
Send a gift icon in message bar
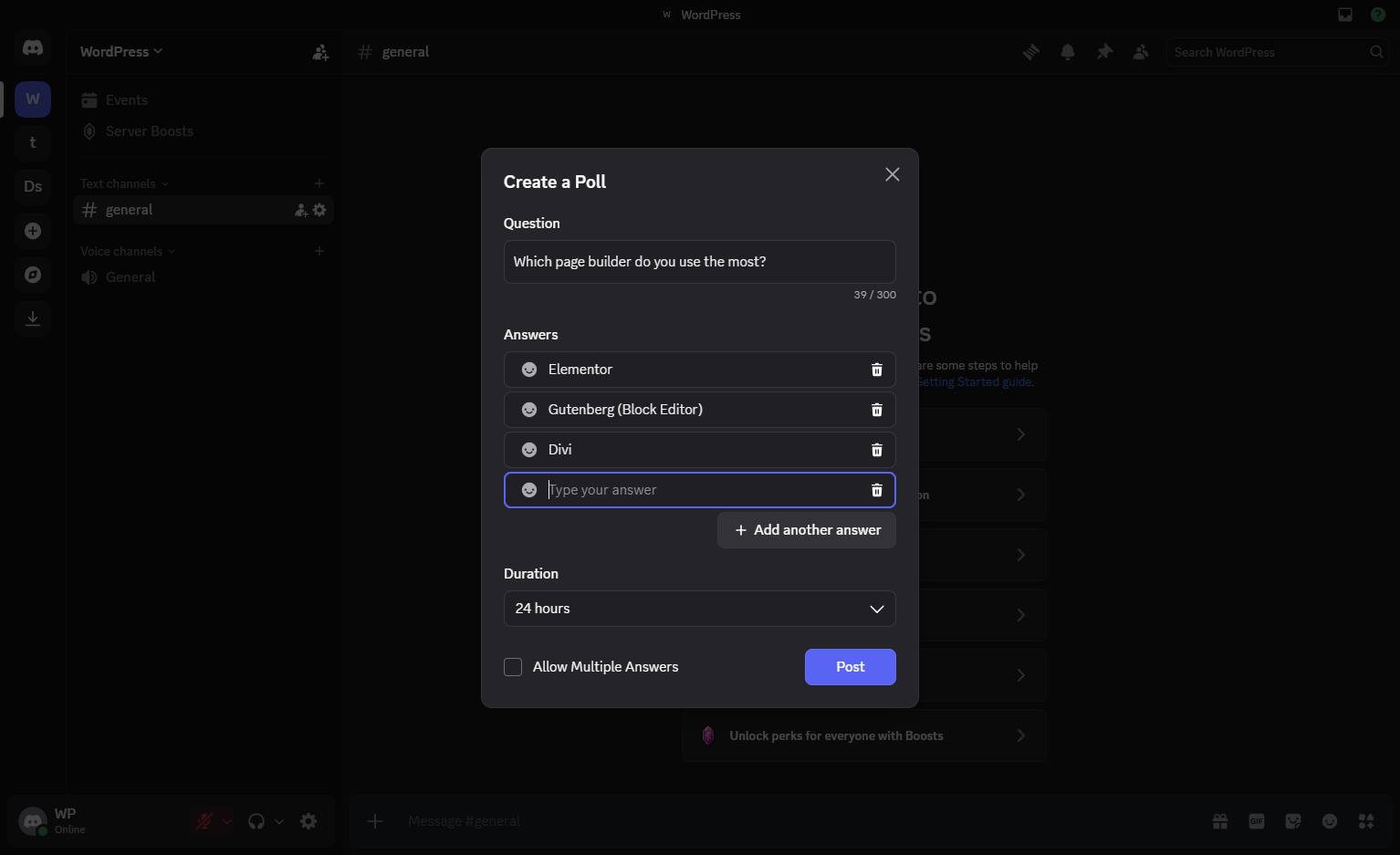coord(1220,821)
